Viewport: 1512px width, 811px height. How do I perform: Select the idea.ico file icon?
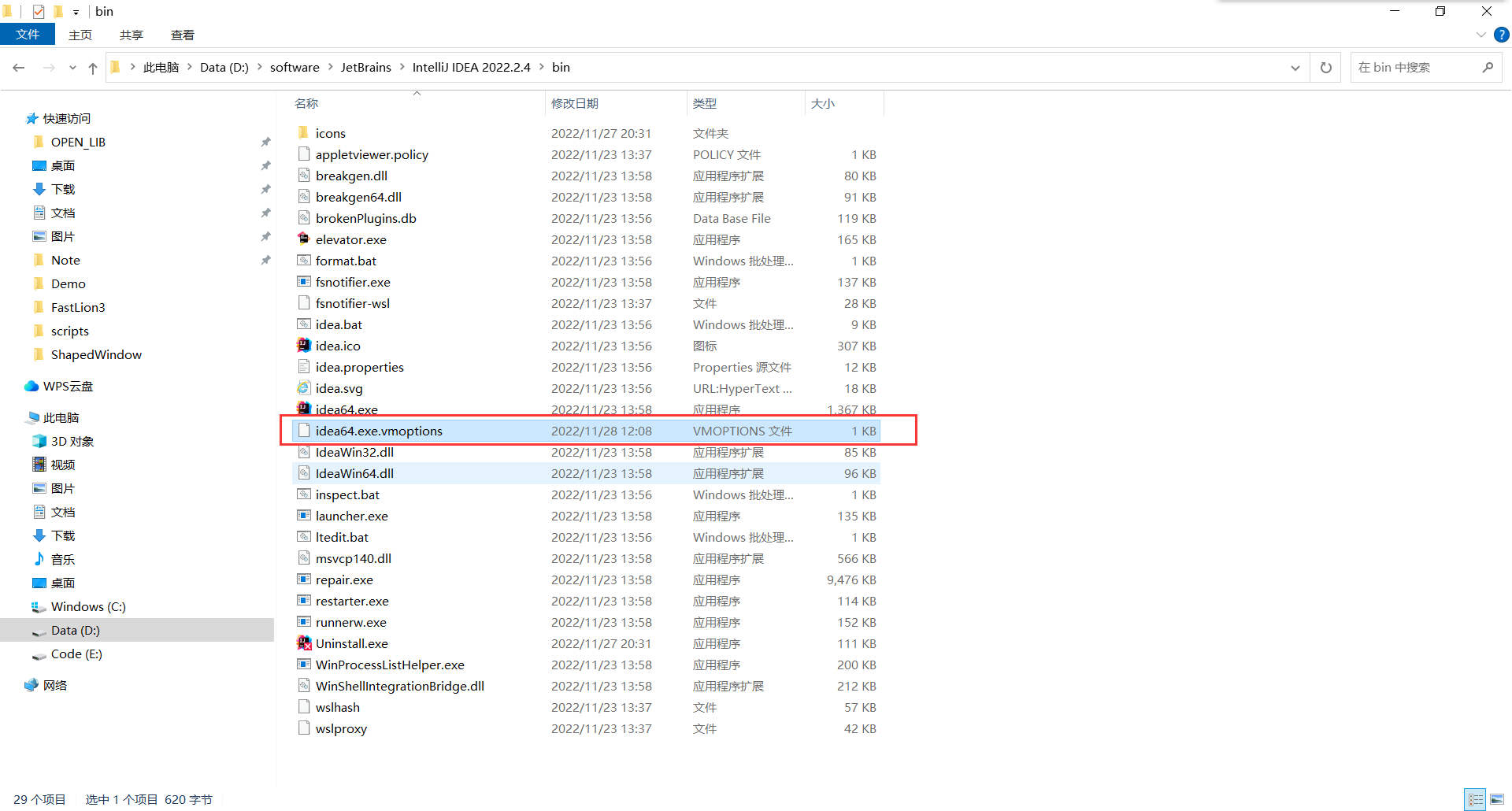point(304,346)
